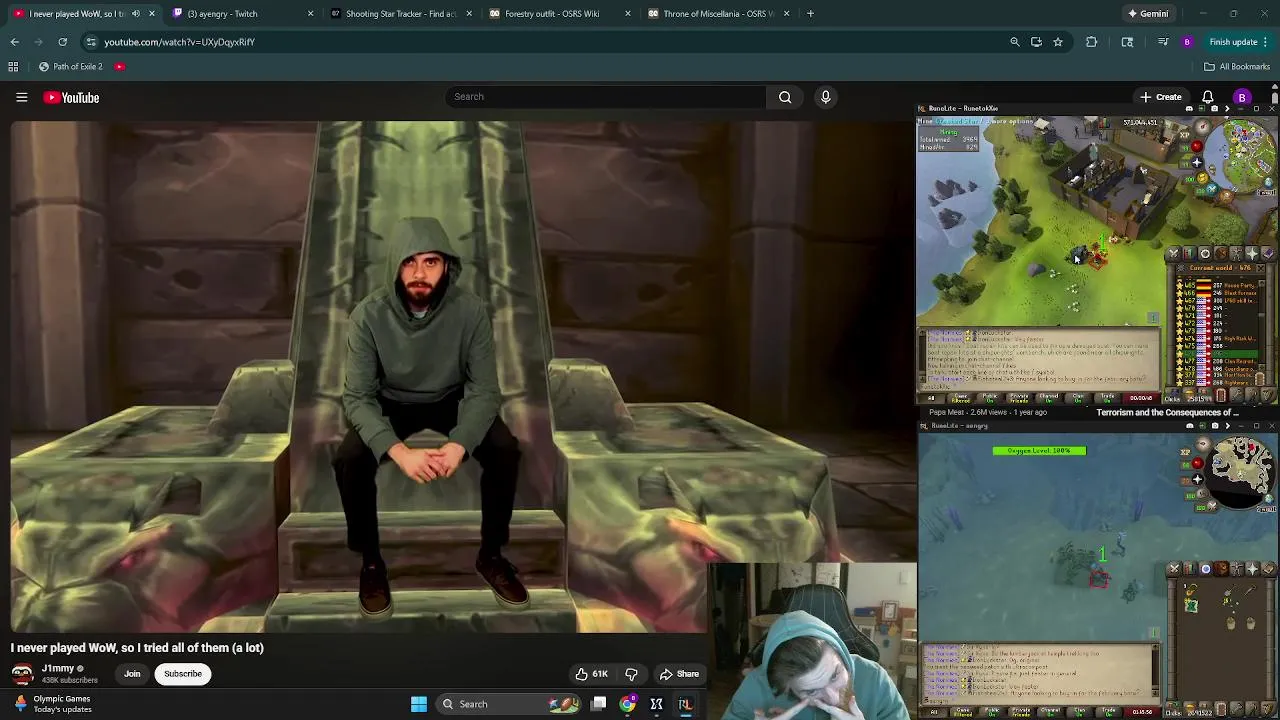Click compass orb in RunetokXie window
The width and height of the screenshot is (1280, 720).
pos(1203,126)
